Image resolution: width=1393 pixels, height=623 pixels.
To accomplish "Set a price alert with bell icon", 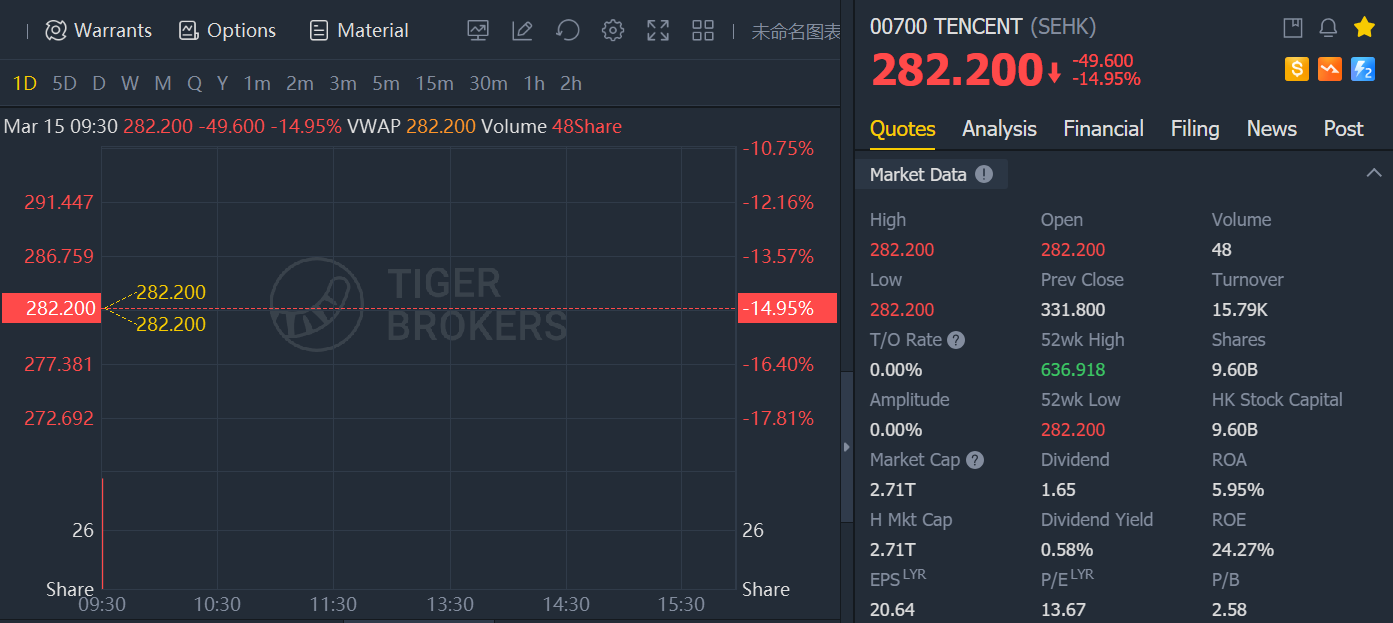I will (x=1328, y=27).
